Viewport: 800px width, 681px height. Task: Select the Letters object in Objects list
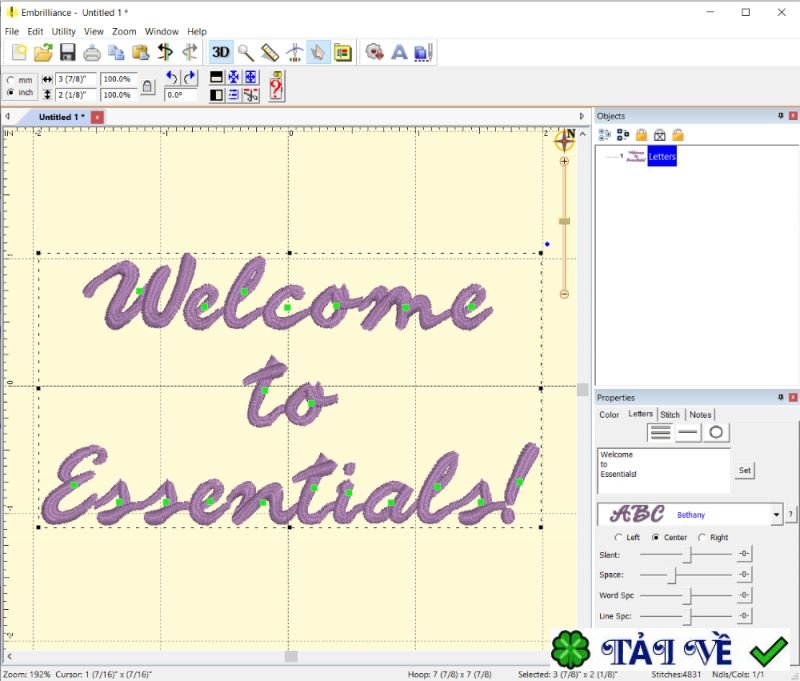click(662, 156)
